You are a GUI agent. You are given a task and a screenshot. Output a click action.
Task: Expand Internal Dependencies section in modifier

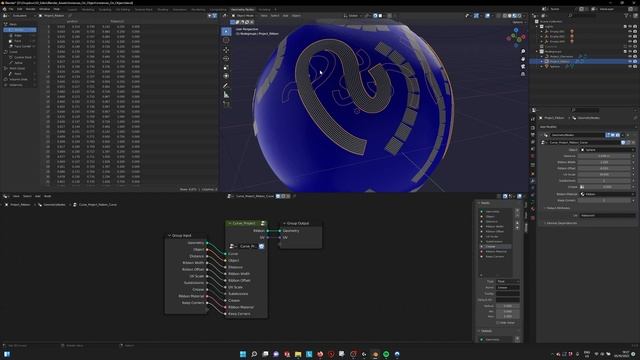(561, 223)
